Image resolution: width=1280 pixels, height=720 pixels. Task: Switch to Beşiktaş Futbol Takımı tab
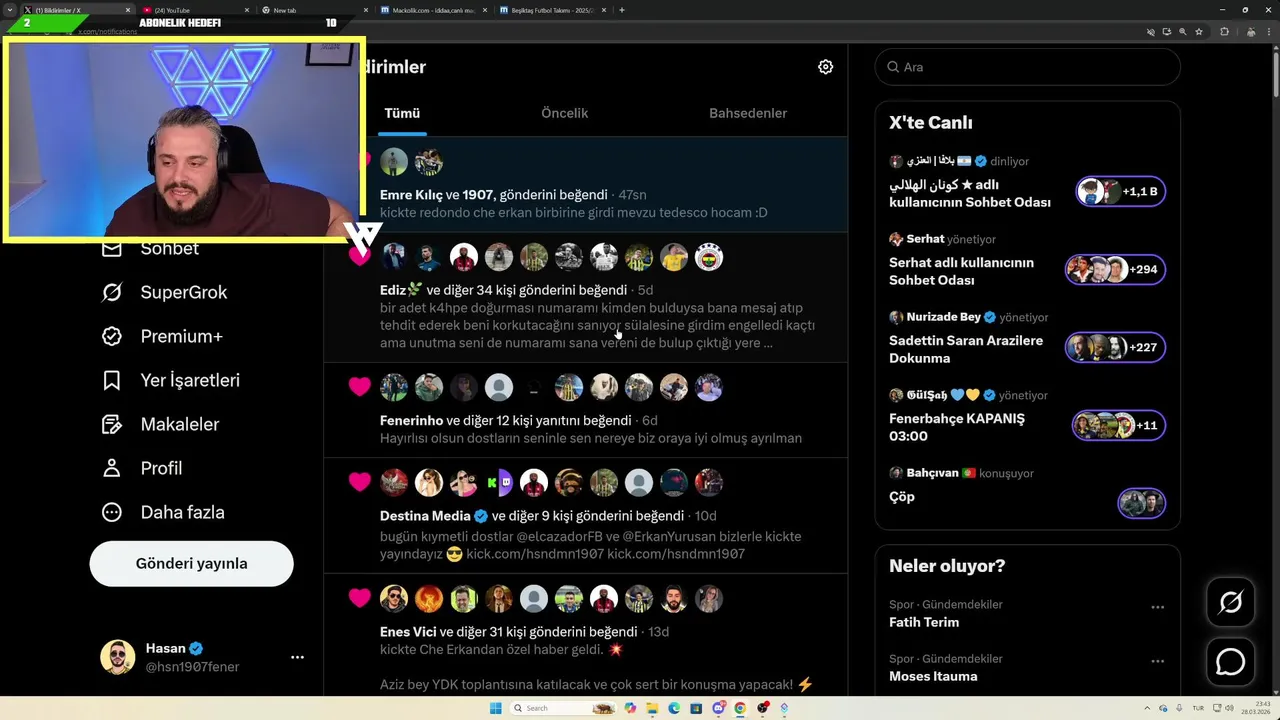552,10
